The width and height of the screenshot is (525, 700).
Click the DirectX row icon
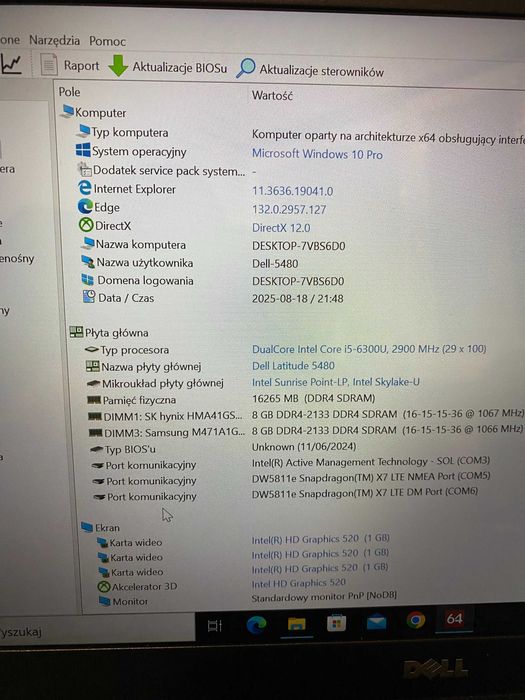pyautogui.click(x=86, y=225)
